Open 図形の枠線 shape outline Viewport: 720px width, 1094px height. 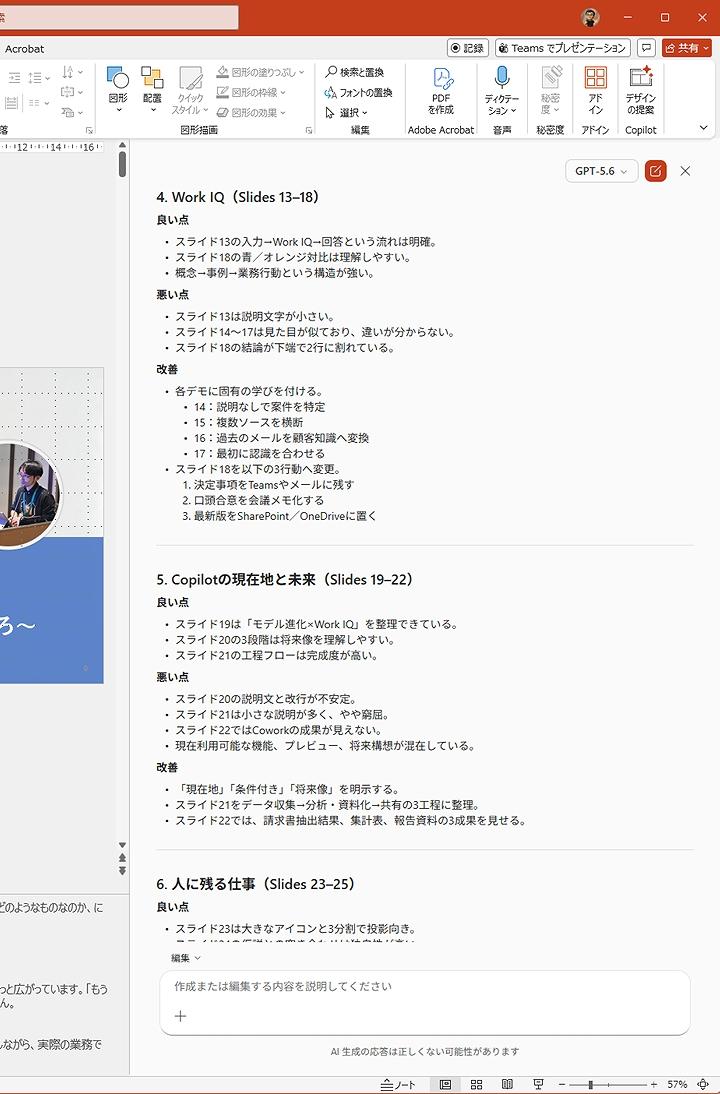click(251, 92)
